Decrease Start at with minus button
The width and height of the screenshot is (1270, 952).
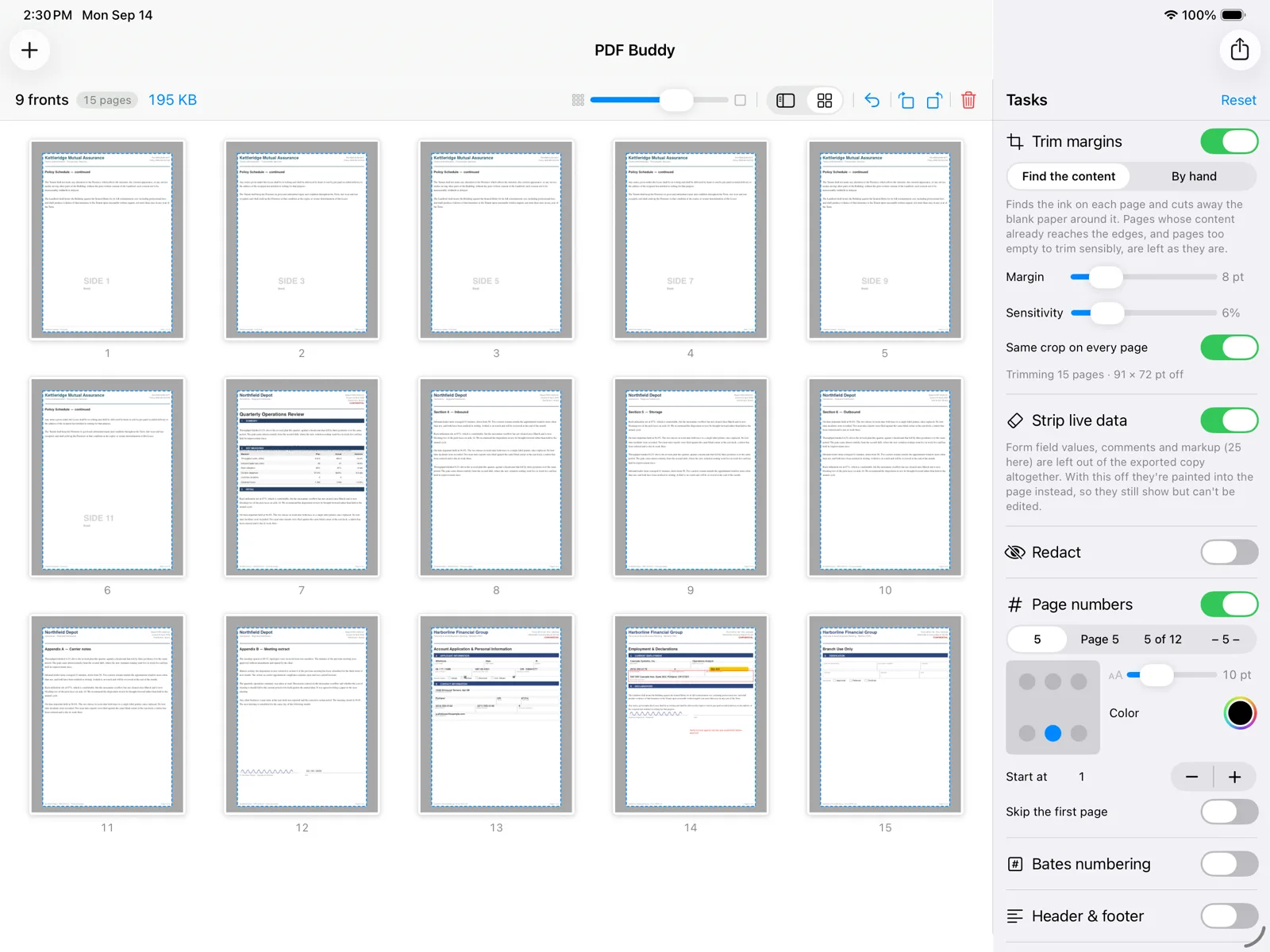tap(1192, 777)
